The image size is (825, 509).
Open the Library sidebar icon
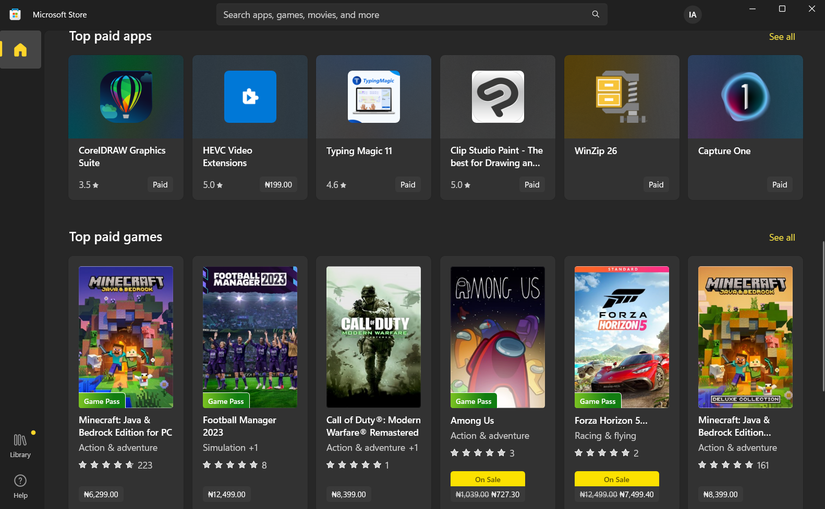(x=20, y=445)
